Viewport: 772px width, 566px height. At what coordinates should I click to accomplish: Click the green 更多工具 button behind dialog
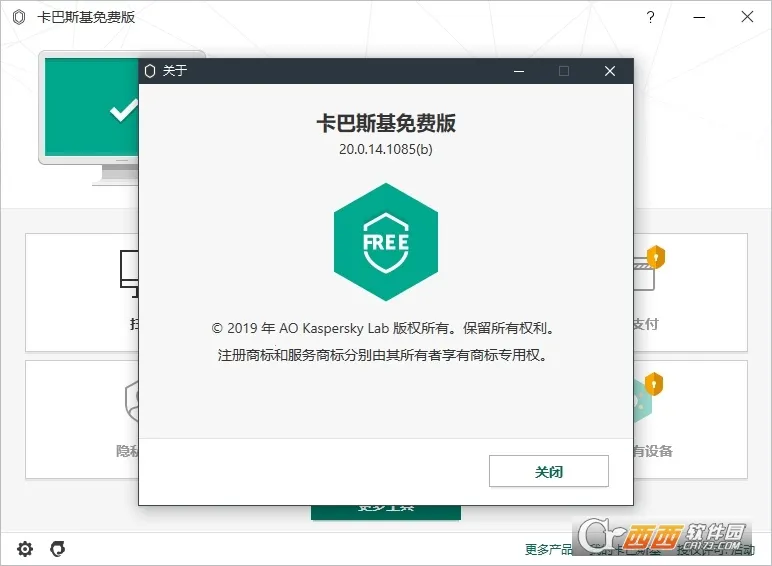[x=386, y=512]
